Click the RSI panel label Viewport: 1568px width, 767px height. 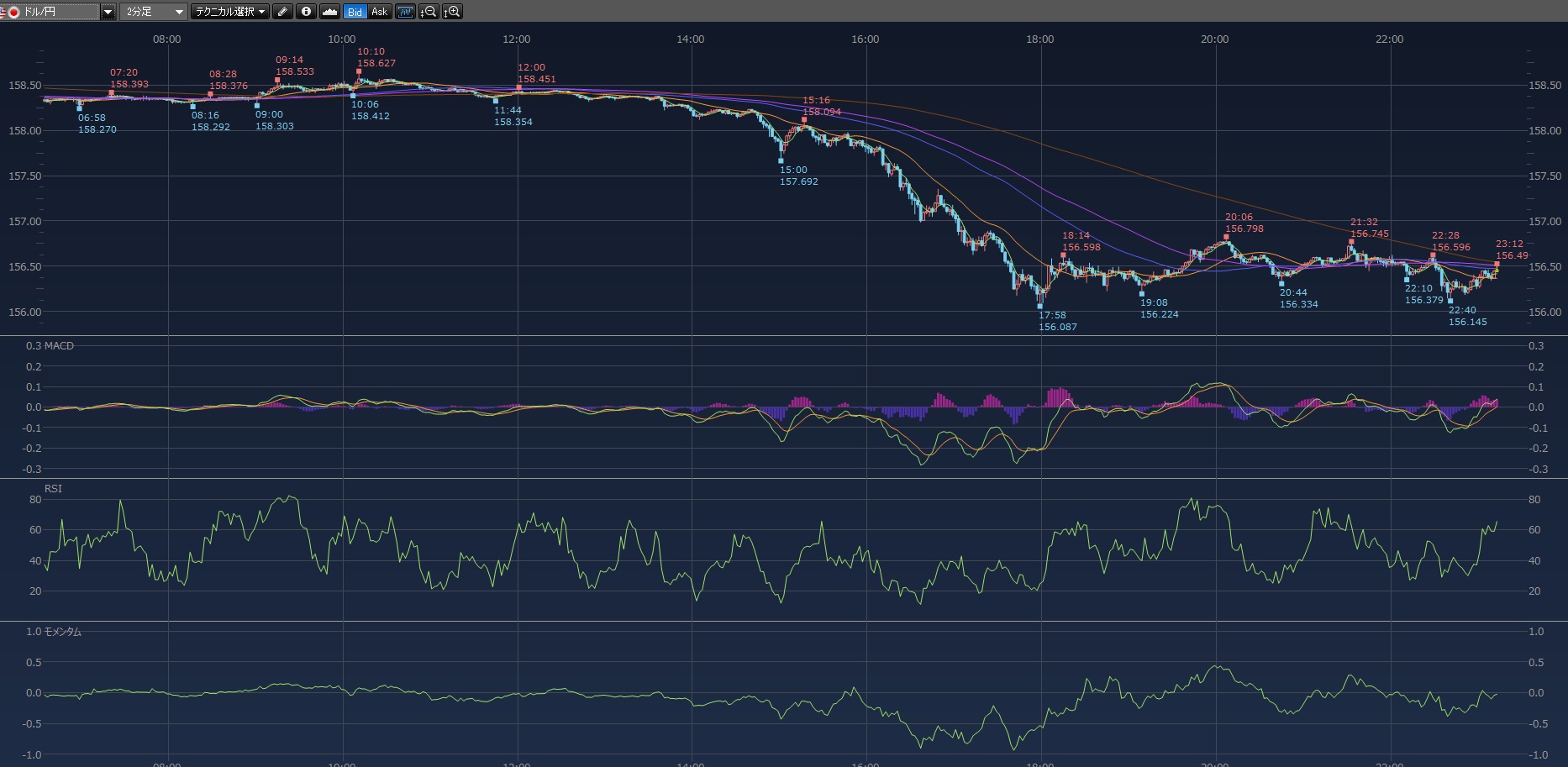(53, 489)
